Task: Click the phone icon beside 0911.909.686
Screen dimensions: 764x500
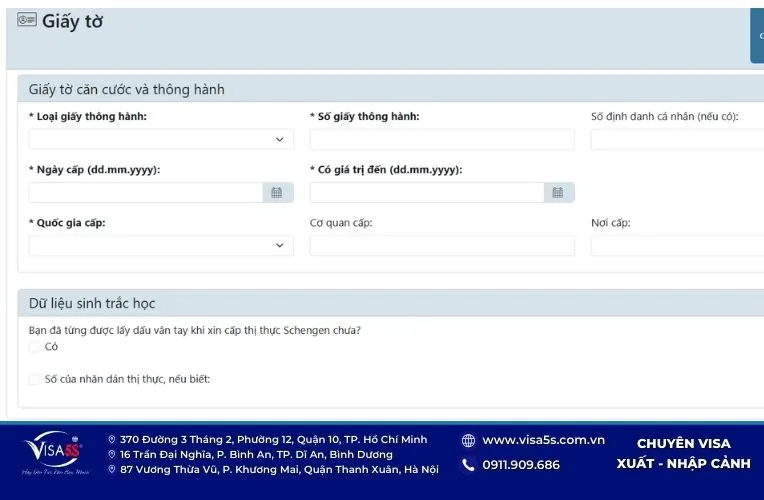Action: (x=468, y=465)
